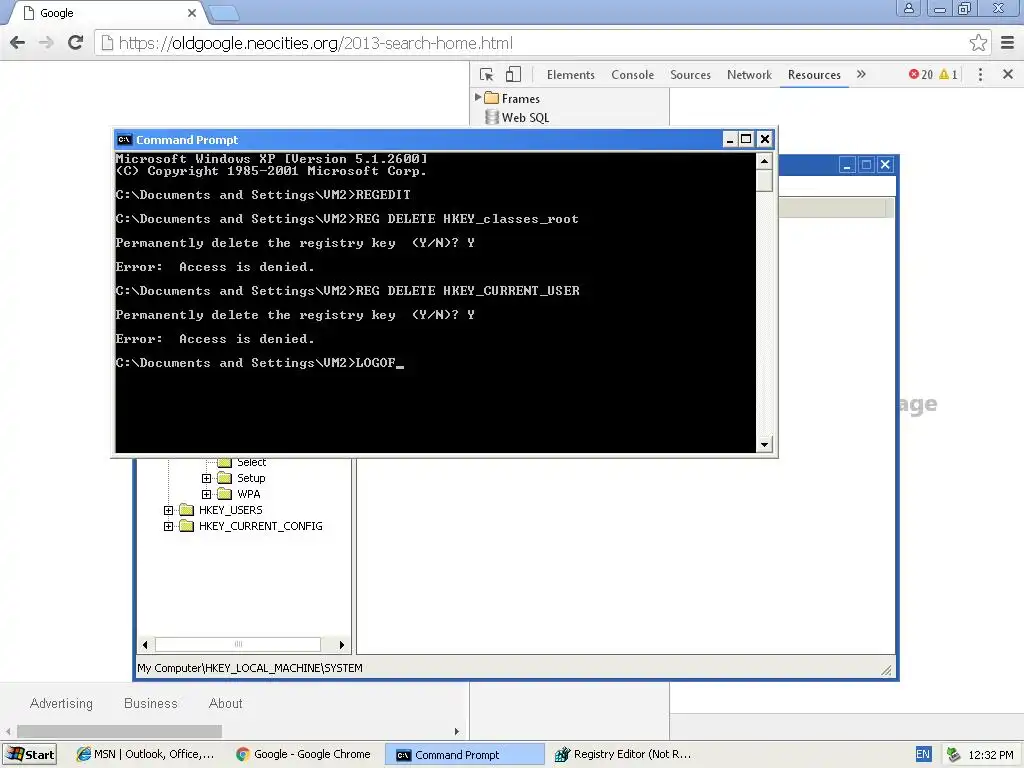Screen dimensions: 1024x768
Task: Maximize the Command Prompt window
Action: click(746, 139)
